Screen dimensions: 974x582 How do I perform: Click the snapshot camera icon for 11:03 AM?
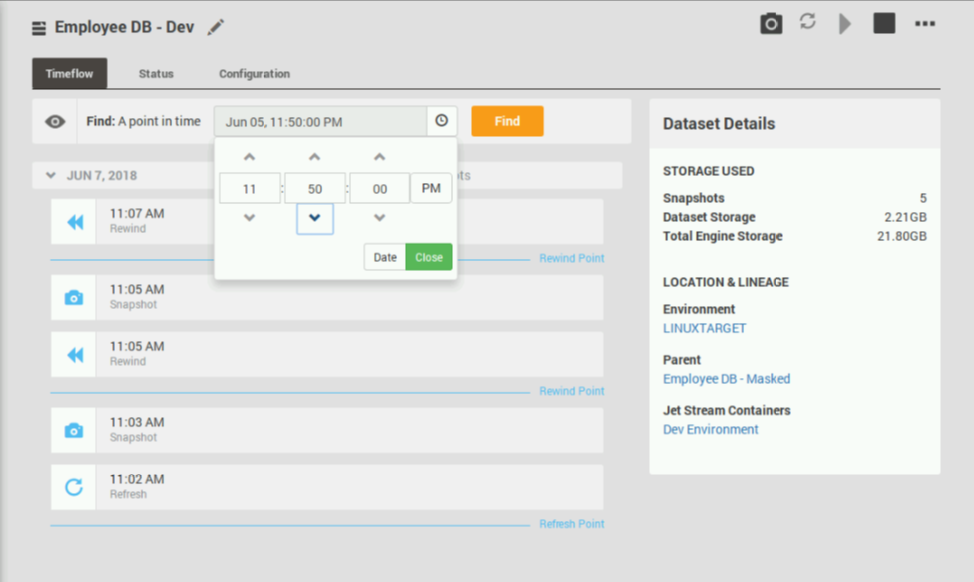[74, 430]
